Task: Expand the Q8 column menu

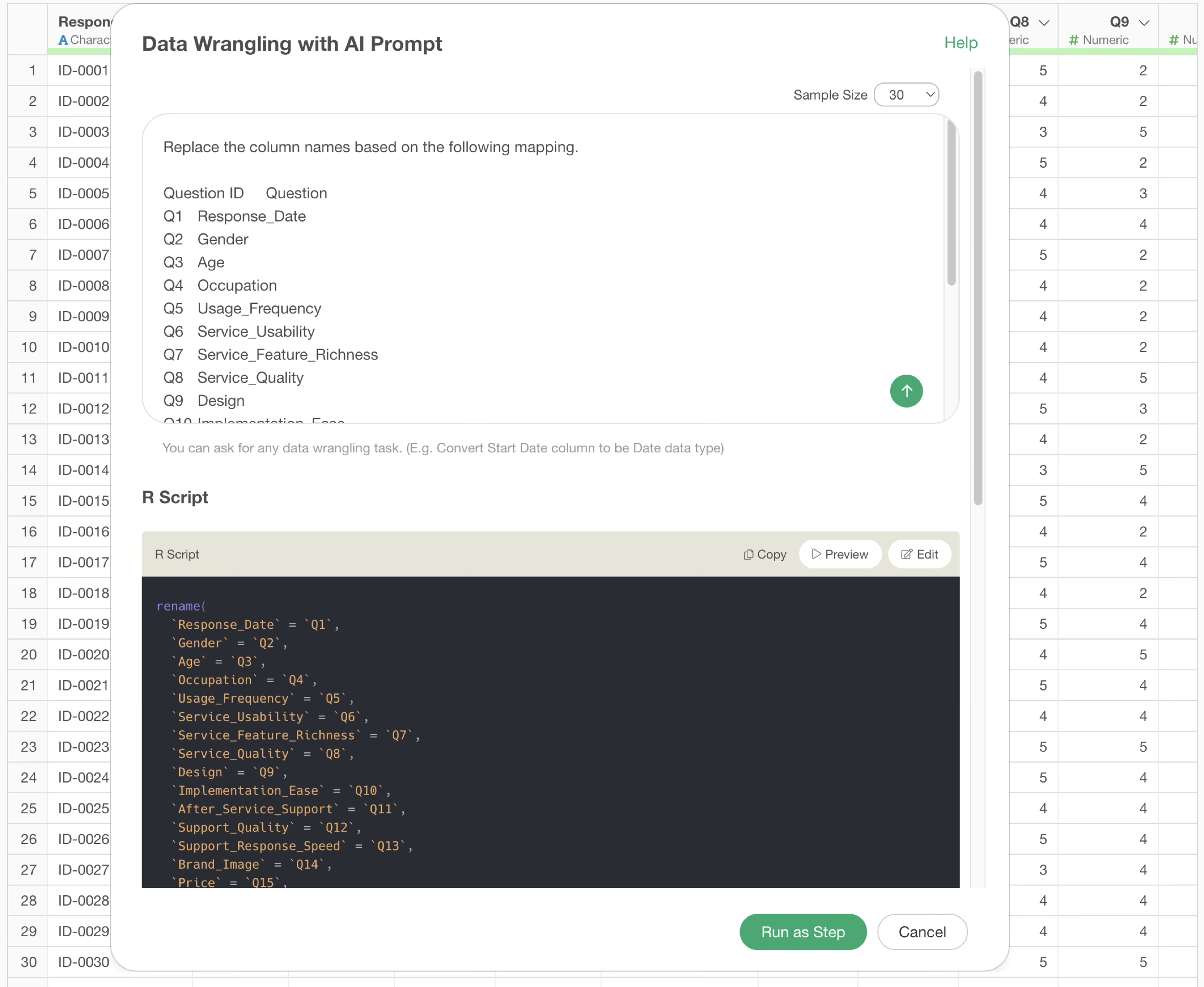Action: (1044, 22)
